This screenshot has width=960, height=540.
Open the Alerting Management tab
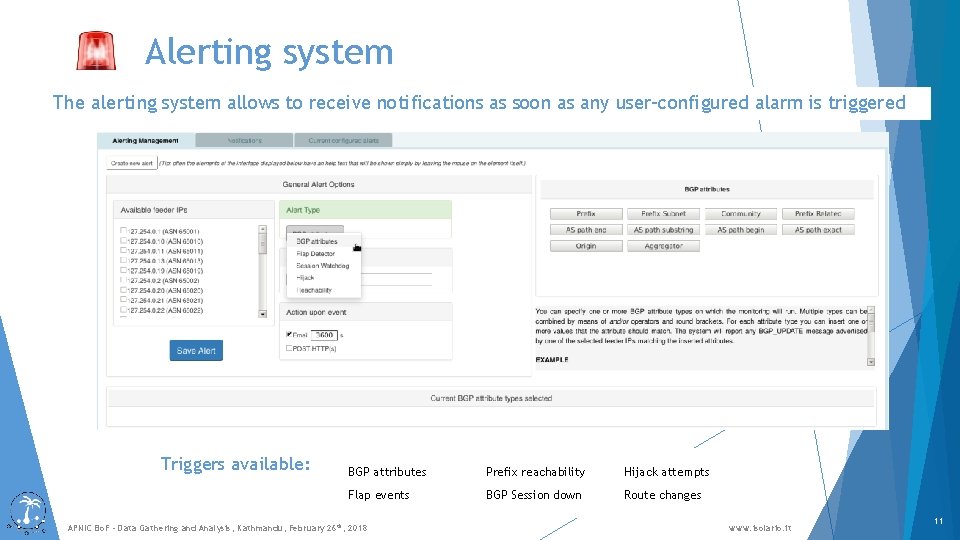[x=146, y=140]
